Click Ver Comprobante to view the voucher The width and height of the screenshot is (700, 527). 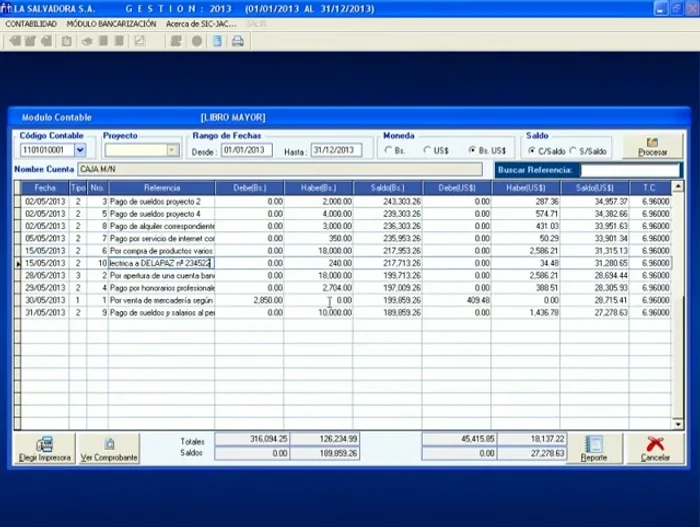tap(109, 449)
